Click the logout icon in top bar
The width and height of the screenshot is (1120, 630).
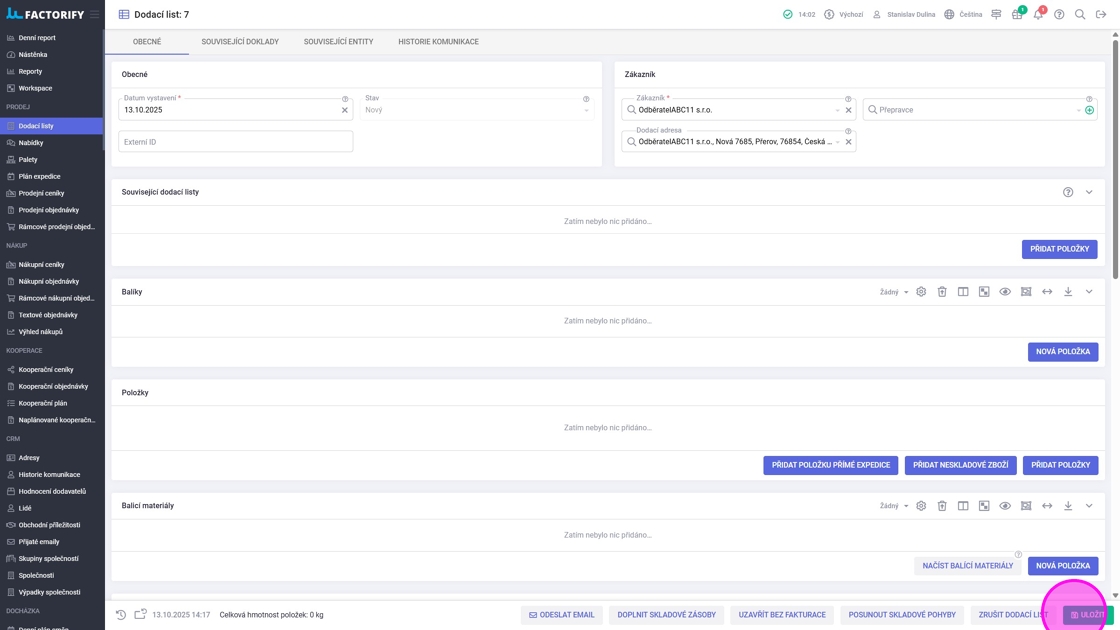(x=1101, y=15)
